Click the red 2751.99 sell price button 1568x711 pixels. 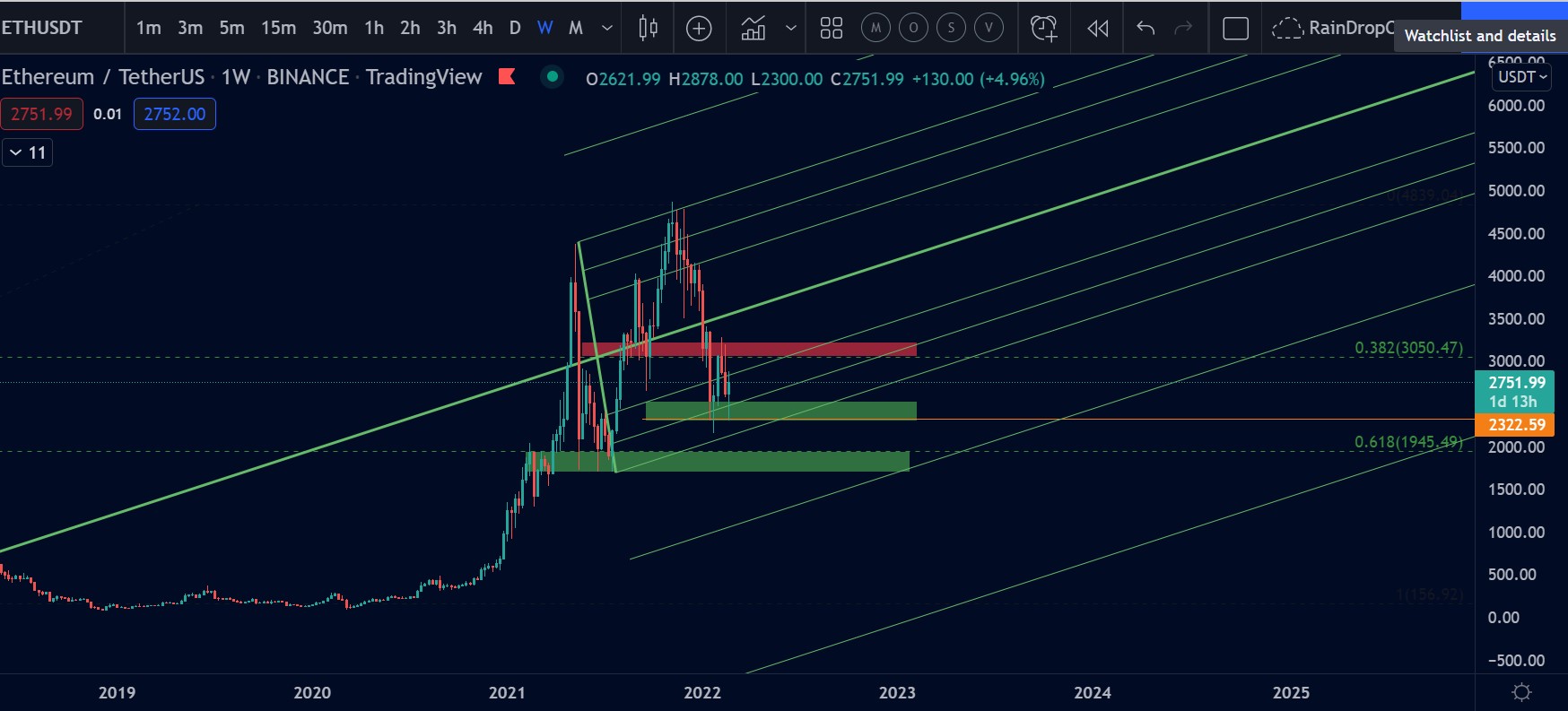pyautogui.click(x=41, y=114)
